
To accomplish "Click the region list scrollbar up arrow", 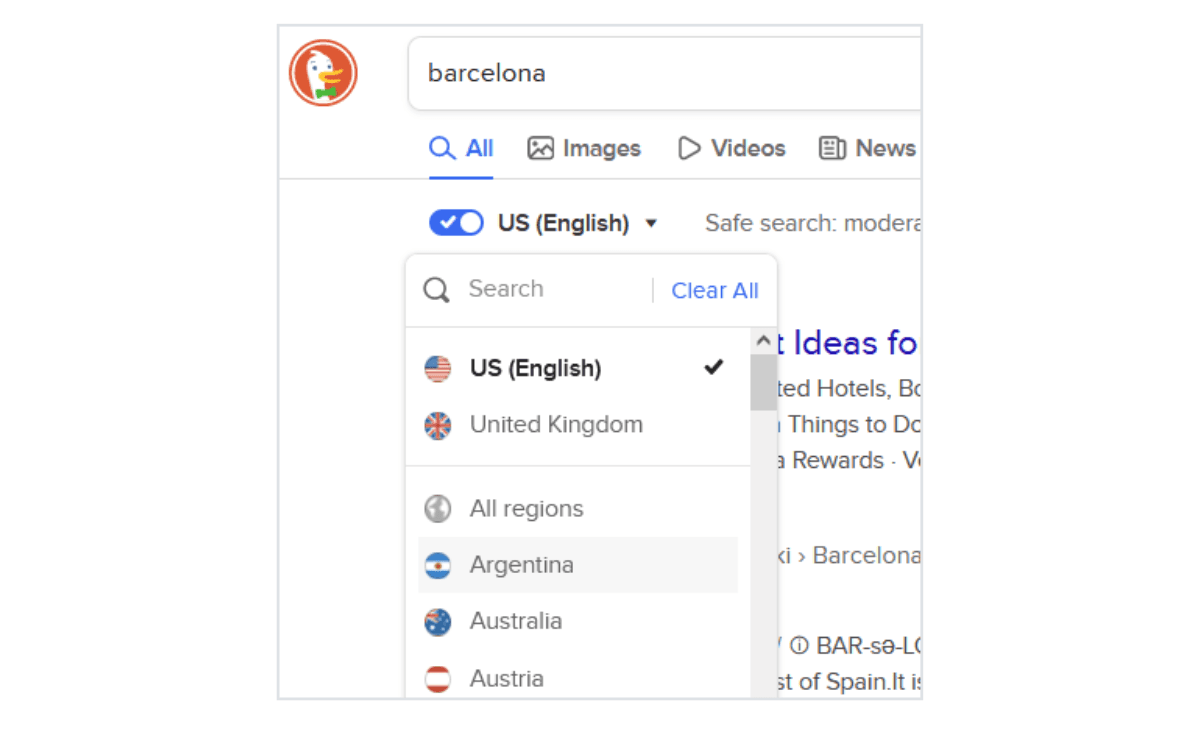I will coord(763,341).
